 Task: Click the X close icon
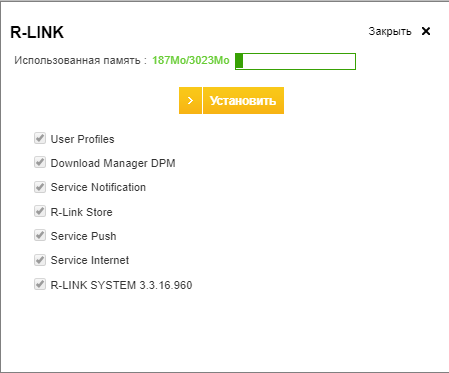(x=426, y=31)
